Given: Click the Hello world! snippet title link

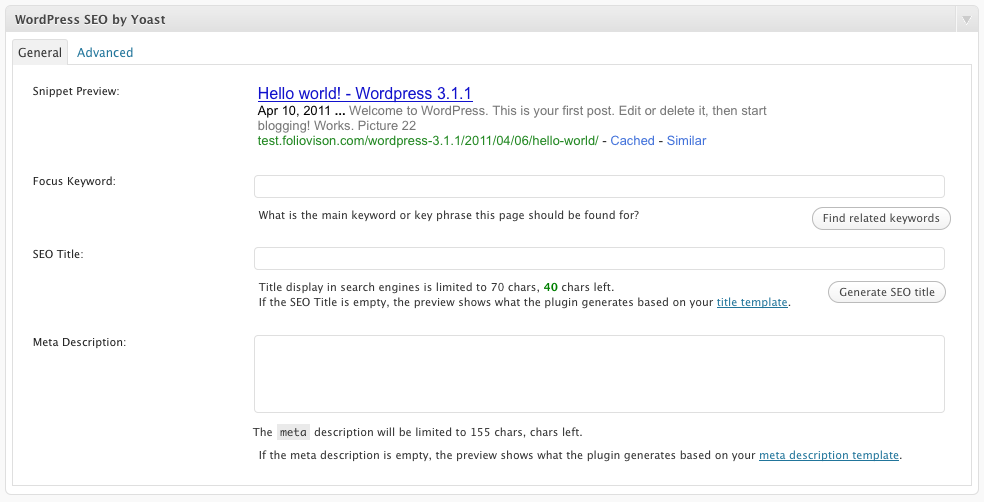Looking at the screenshot, I should (365, 94).
